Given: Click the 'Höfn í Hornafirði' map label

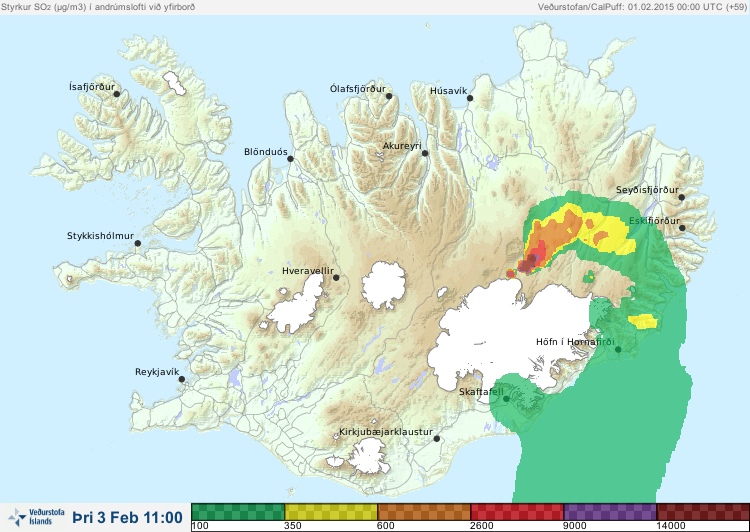Looking at the screenshot, I should tap(575, 342).
